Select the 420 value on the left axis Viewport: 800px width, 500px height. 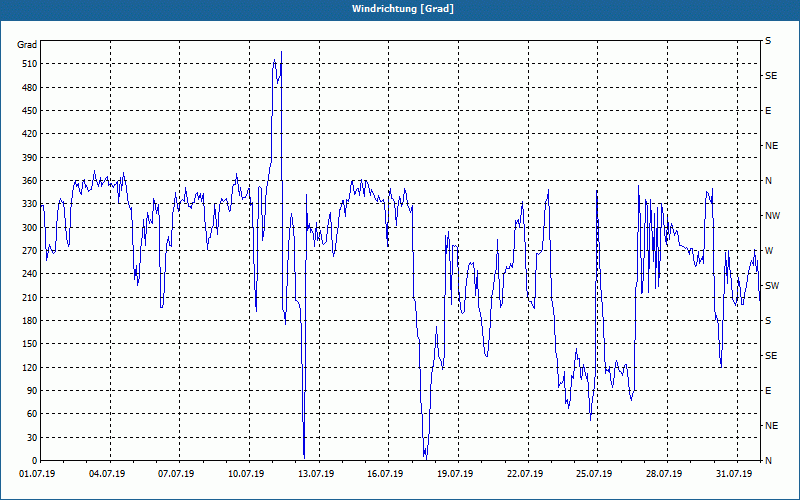tap(30, 134)
